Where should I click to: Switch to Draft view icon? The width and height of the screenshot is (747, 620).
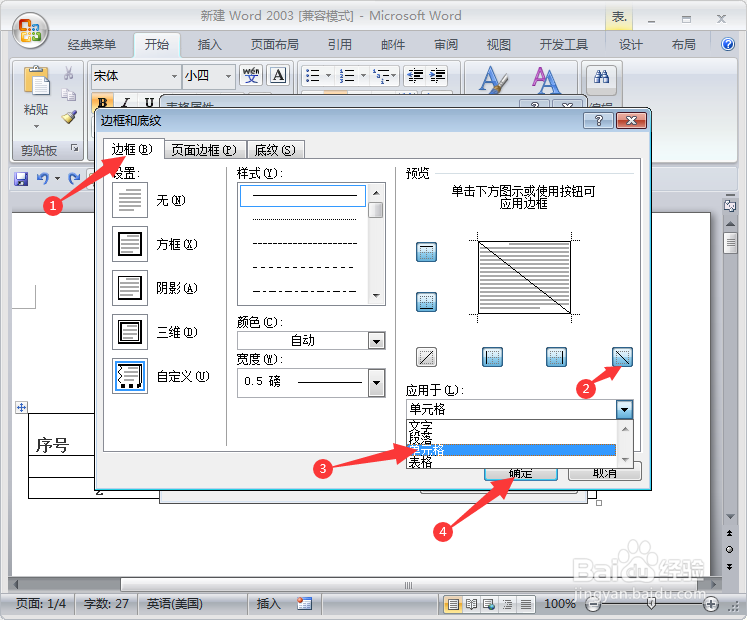[525, 604]
